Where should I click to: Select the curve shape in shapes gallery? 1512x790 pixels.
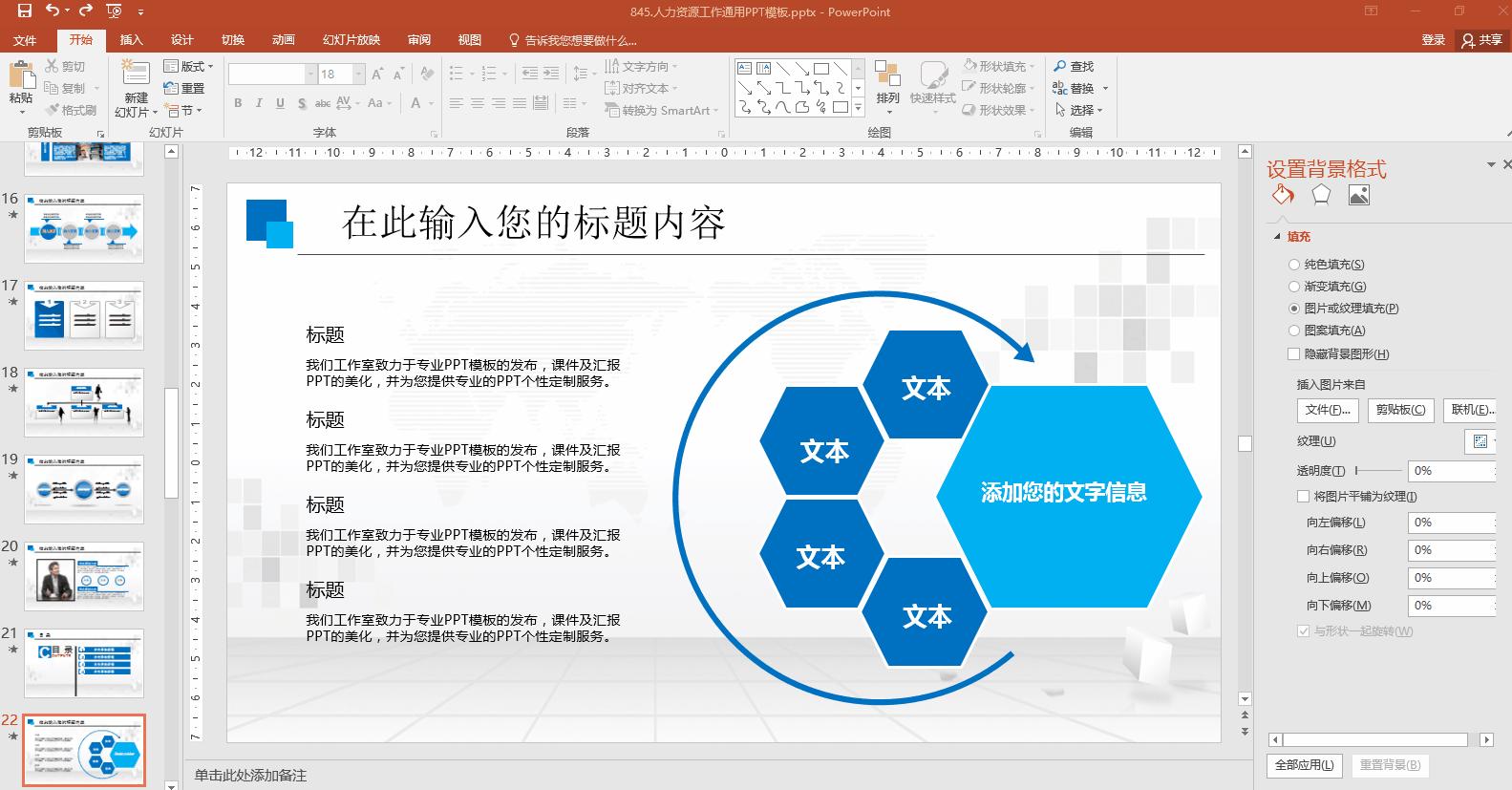782,107
